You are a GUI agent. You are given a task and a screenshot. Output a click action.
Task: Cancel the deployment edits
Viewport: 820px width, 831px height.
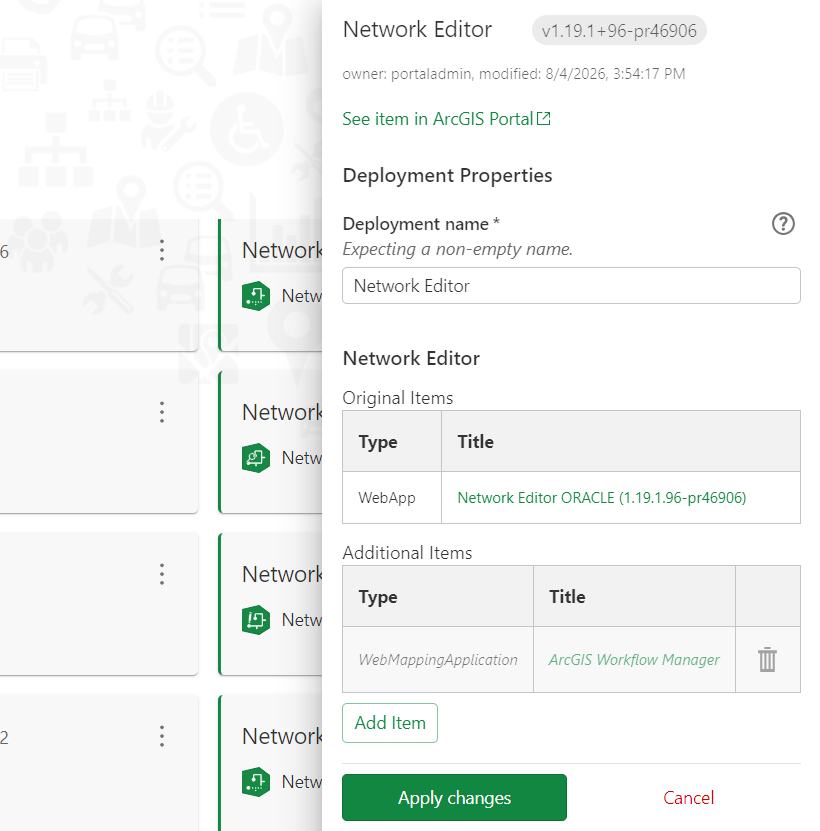(688, 798)
